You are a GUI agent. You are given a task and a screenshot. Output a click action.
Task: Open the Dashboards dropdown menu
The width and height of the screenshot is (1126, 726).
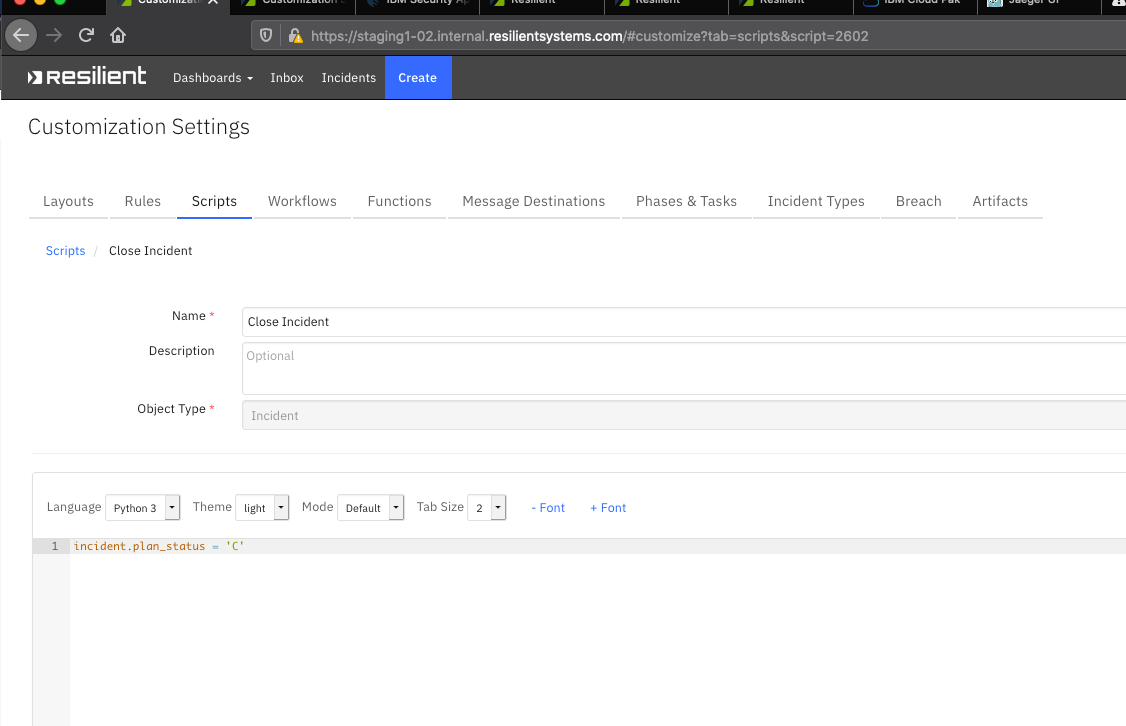point(213,78)
